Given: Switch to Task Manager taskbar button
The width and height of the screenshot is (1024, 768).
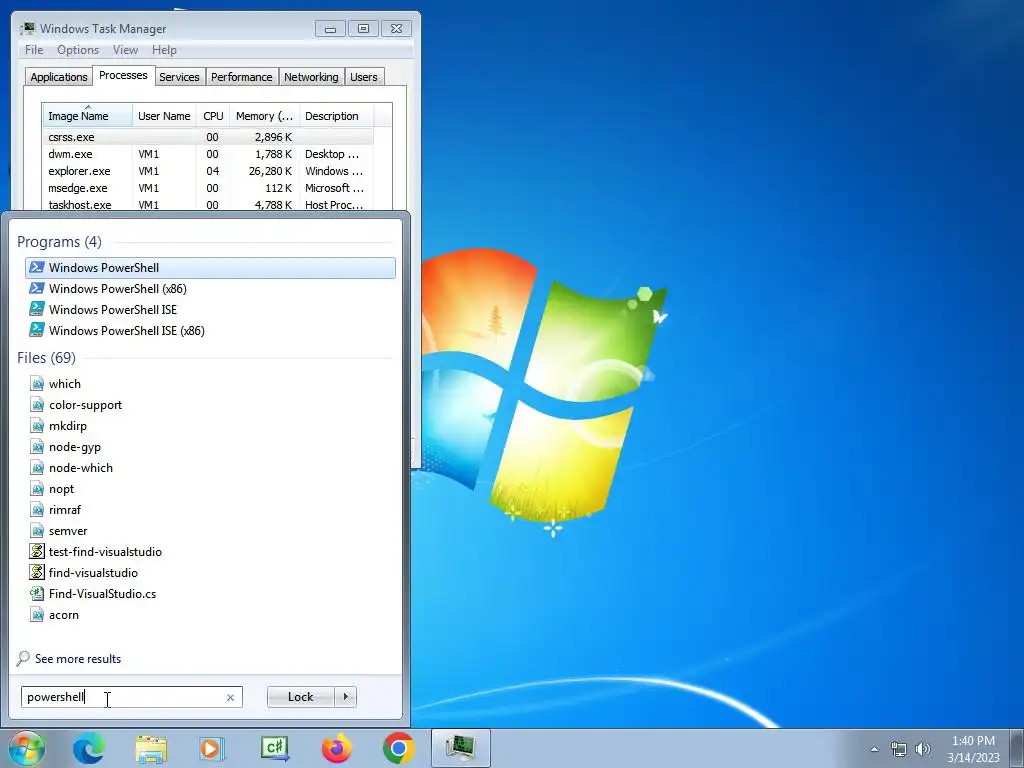Looking at the screenshot, I should 460,748.
